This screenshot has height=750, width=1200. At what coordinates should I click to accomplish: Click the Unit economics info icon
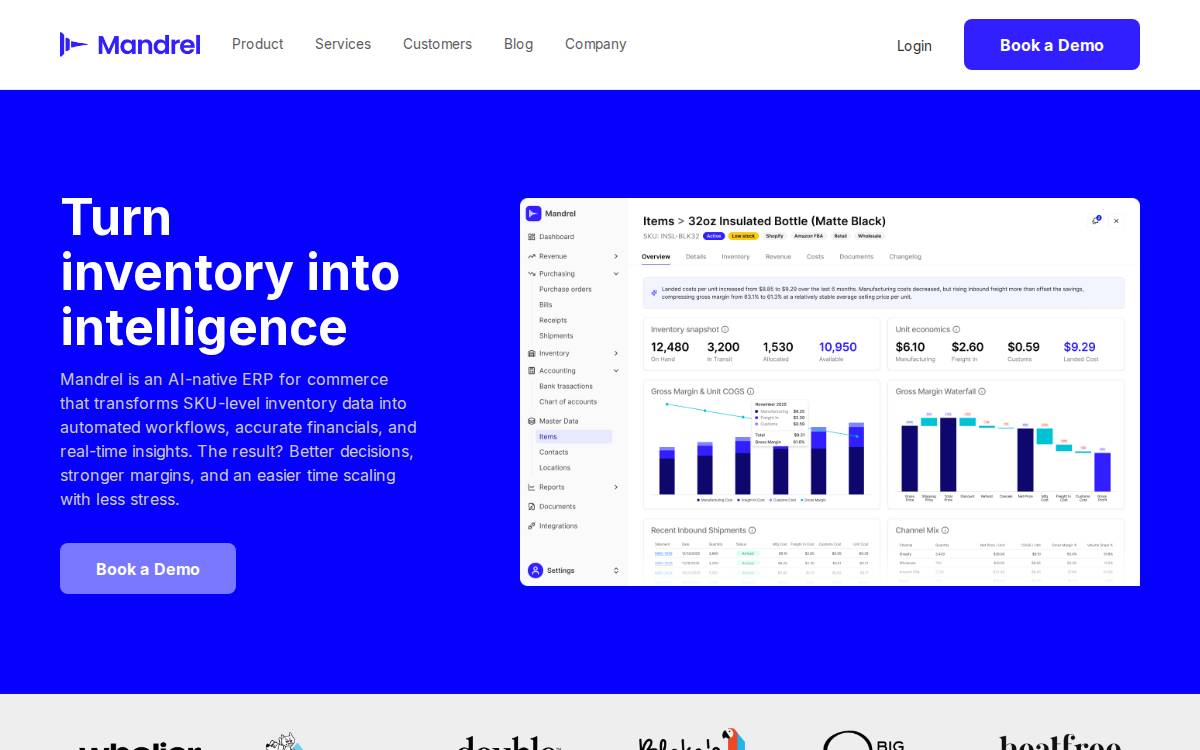[x=956, y=329]
